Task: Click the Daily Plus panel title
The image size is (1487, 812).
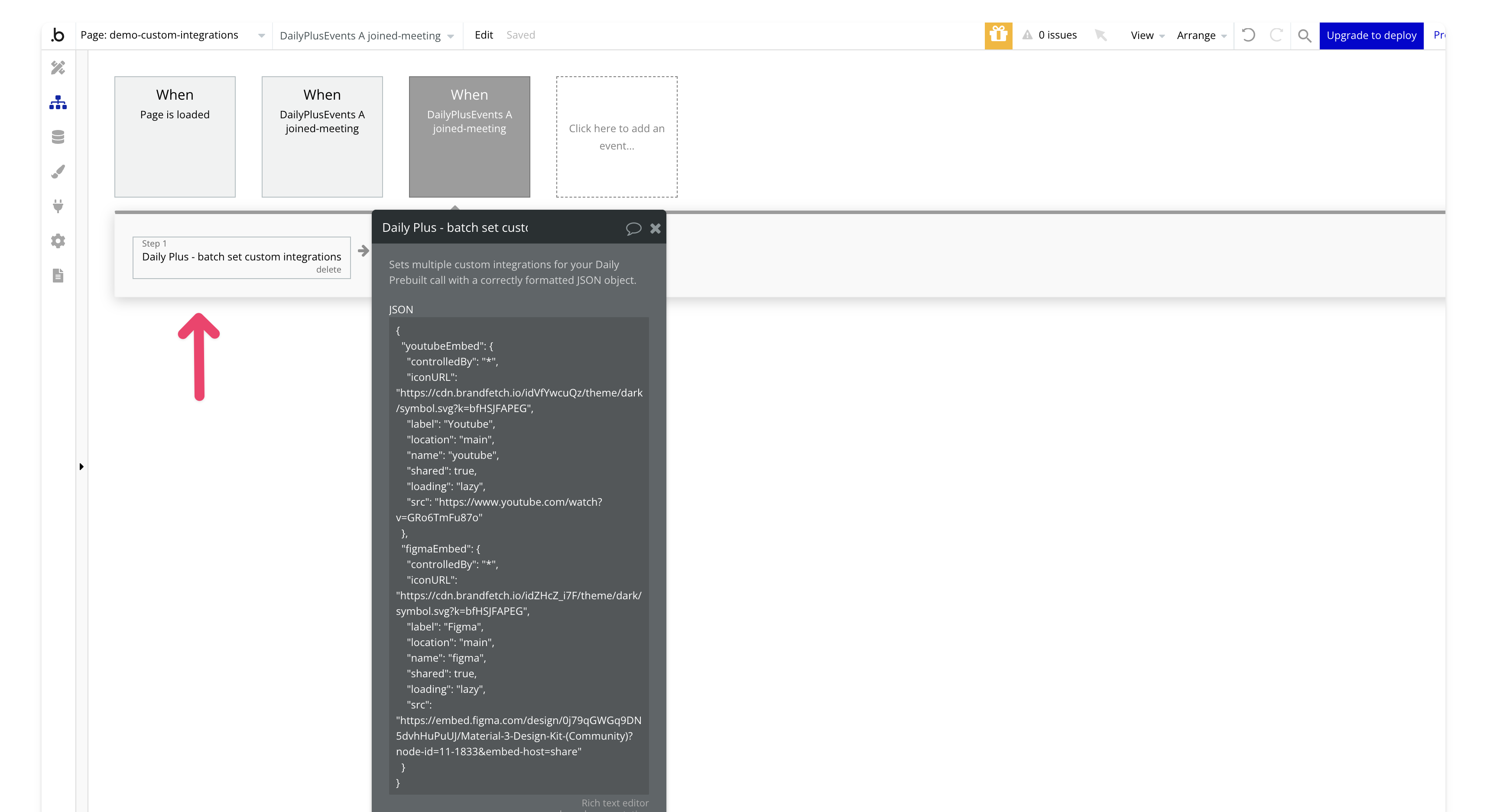Action: click(455, 227)
